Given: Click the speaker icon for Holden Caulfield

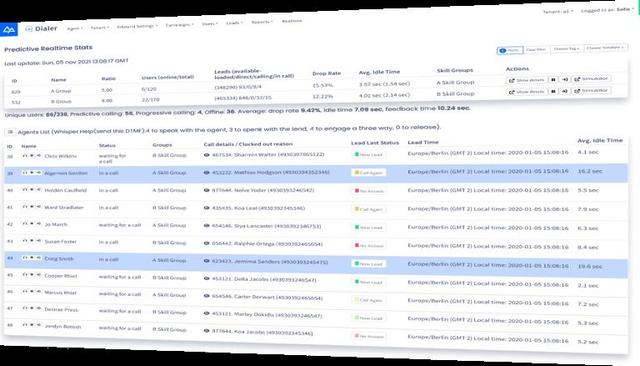Looking at the screenshot, I should point(38,189).
